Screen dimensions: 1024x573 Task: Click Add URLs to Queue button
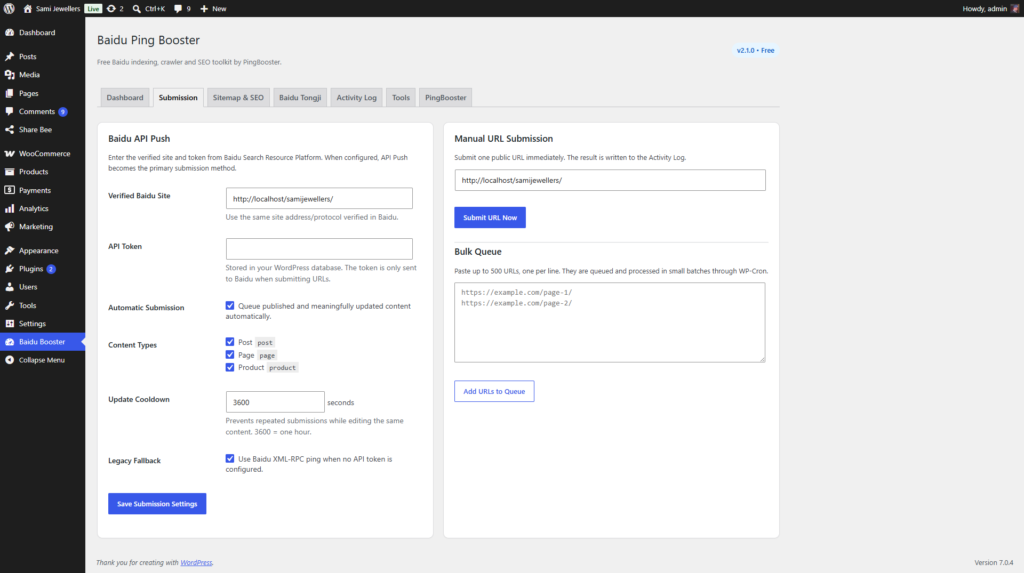click(x=494, y=391)
